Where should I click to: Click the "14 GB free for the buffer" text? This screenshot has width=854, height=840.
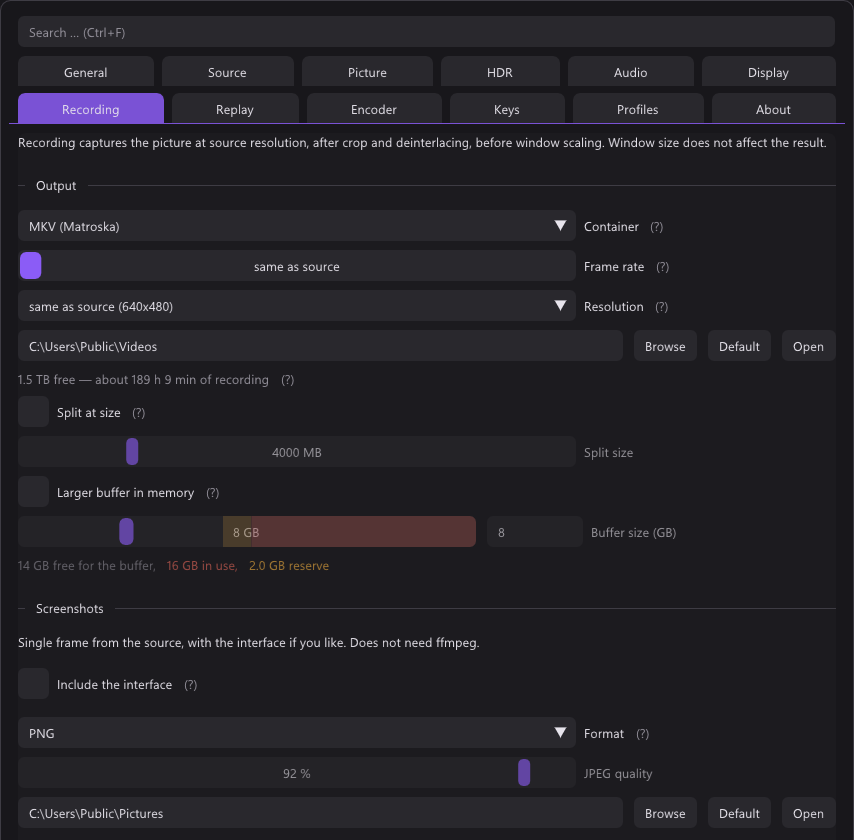click(87, 565)
